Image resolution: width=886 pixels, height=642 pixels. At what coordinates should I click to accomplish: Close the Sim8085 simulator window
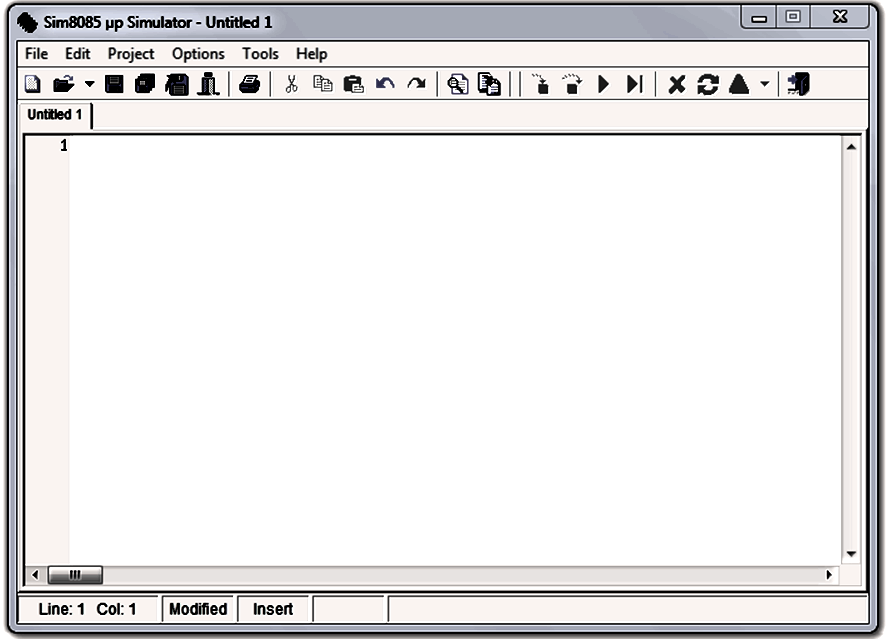[x=840, y=18]
